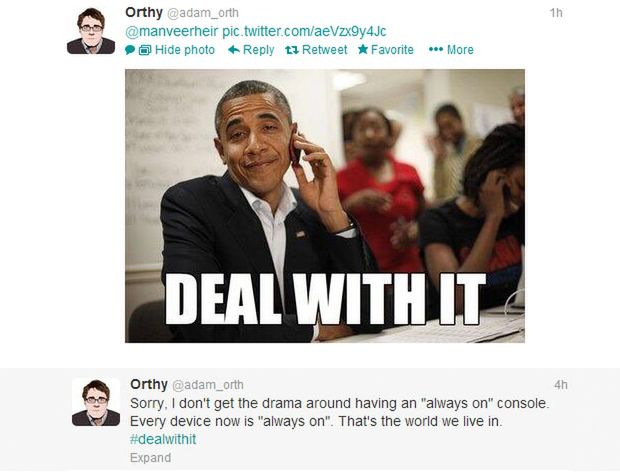Open Orthy's avatar on the top tweet
Image resolution: width=620 pixels, height=472 pixels.
click(91, 30)
